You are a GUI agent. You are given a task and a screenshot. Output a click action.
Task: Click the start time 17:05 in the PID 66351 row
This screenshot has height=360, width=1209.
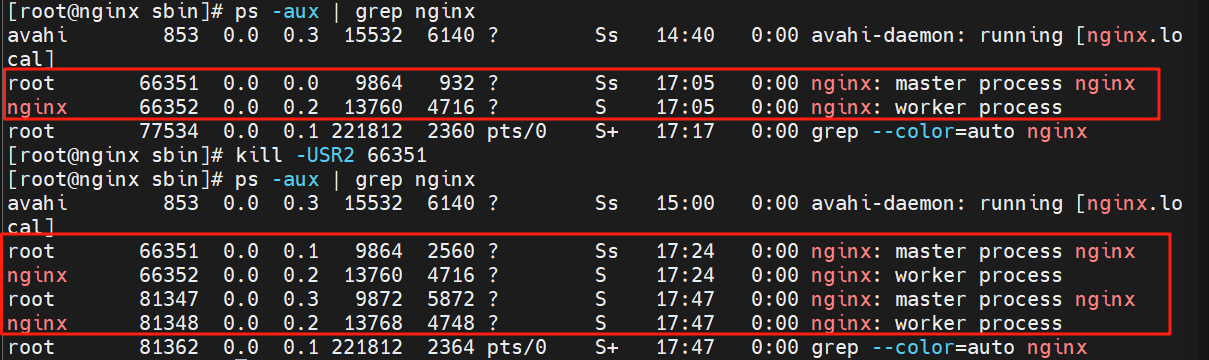click(x=686, y=83)
